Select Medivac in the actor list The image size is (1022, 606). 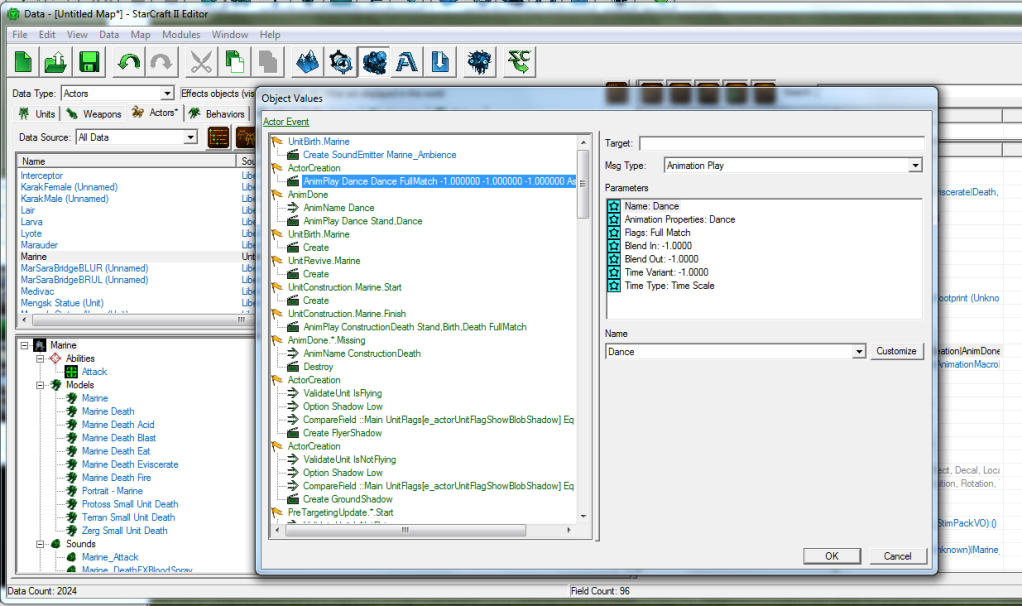[37, 291]
